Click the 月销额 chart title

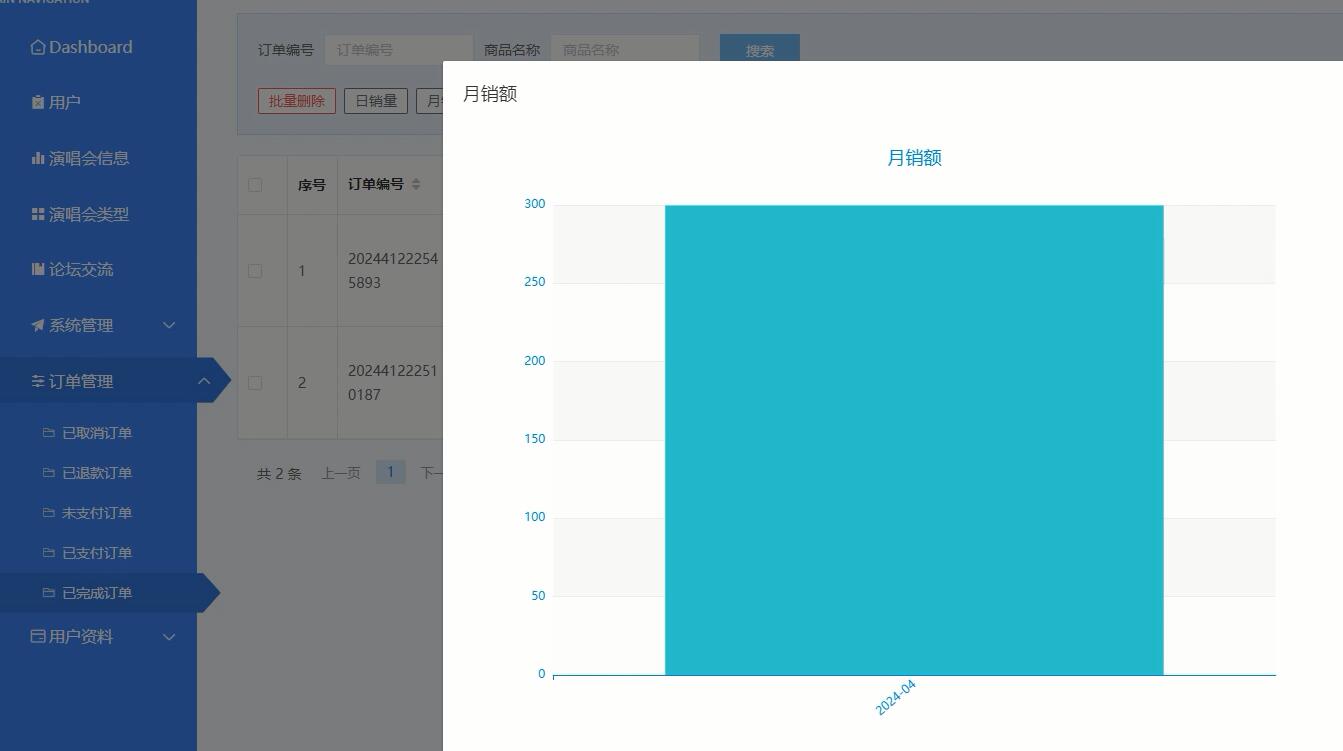click(914, 158)
